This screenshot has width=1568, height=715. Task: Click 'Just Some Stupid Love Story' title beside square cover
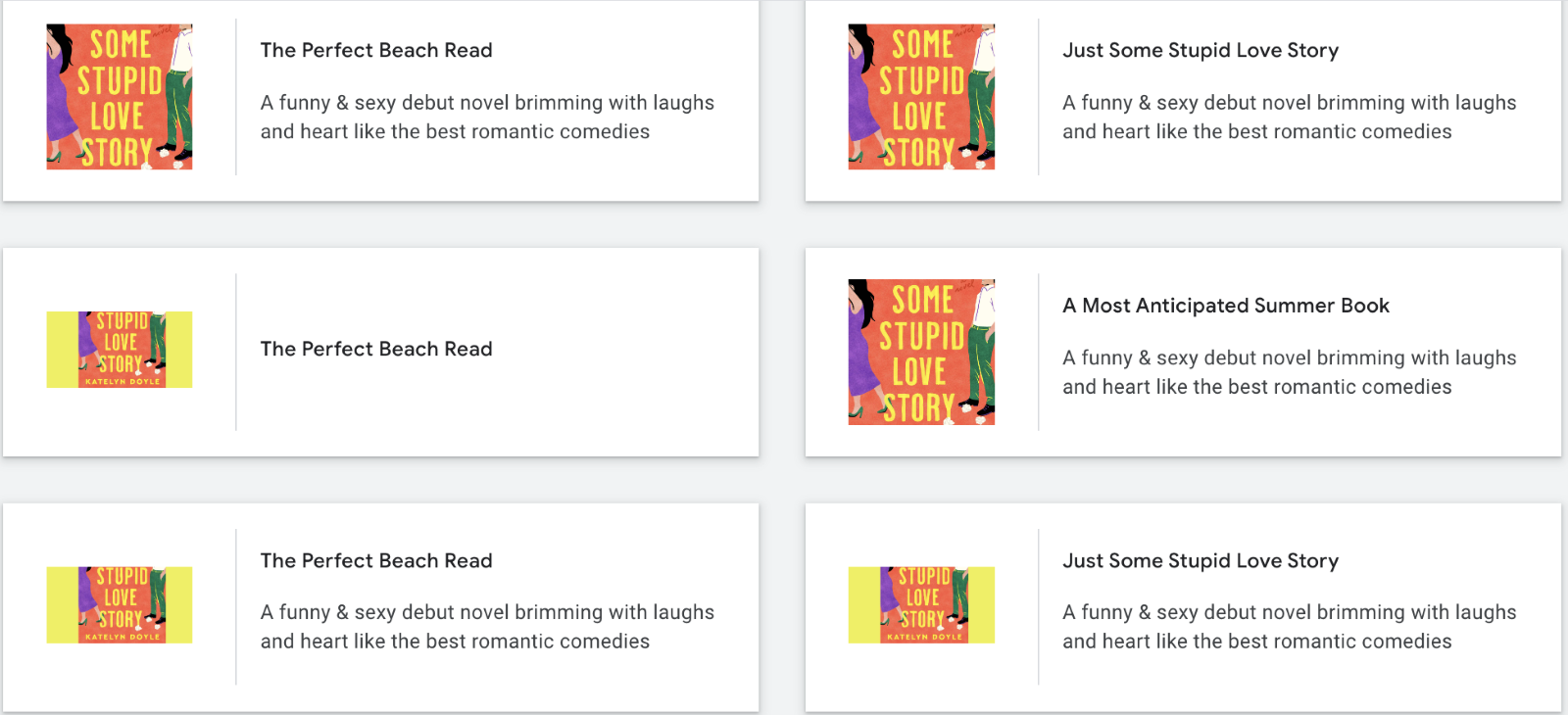pyautogui.click(x=1200, y=50)
